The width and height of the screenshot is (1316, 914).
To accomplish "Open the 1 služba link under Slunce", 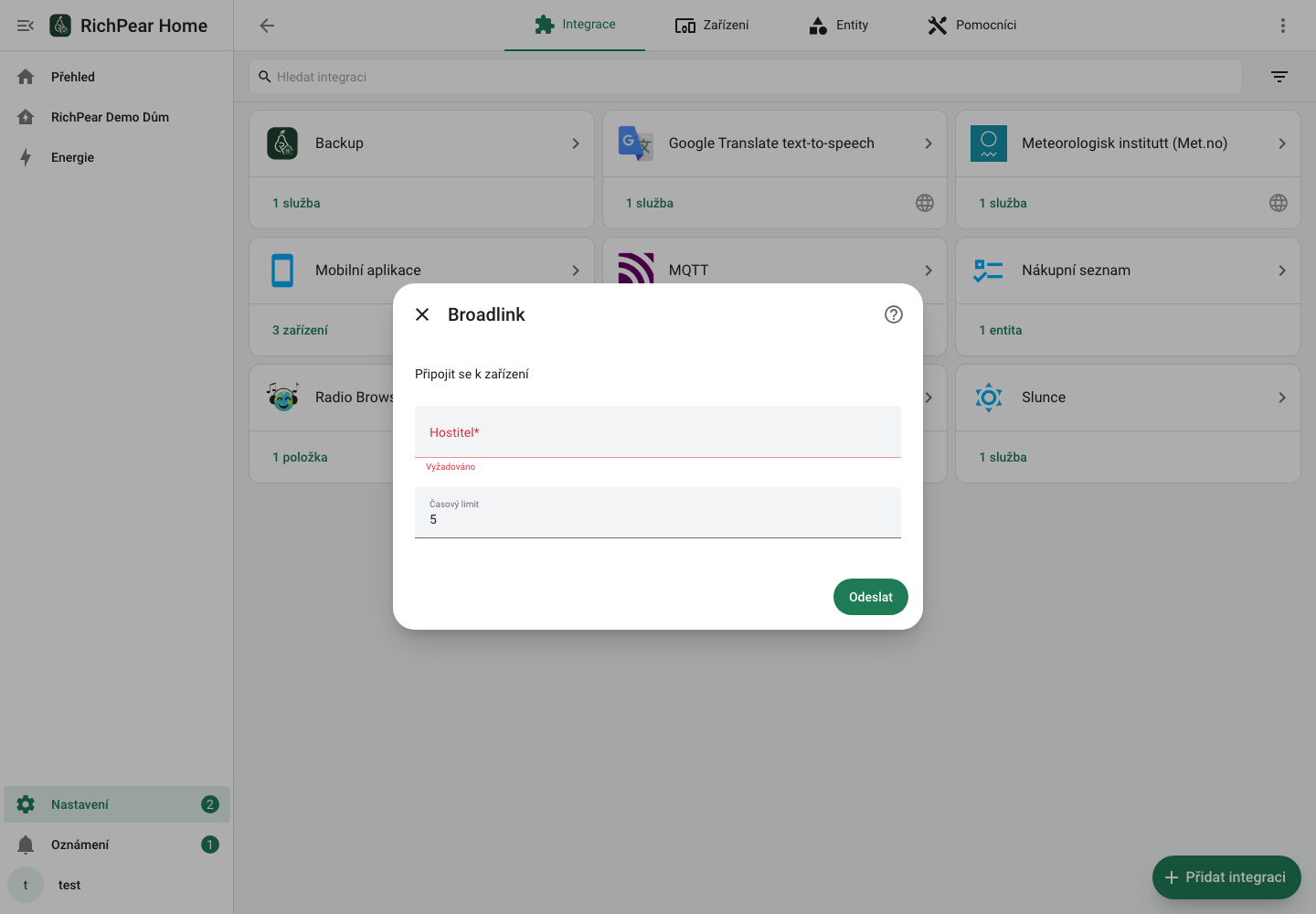I will (1003, 457).
